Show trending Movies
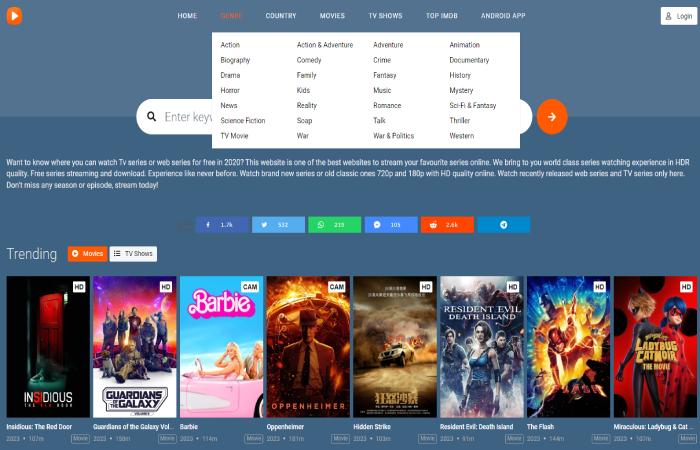700x450 pixels. click(x=88, y=254)
